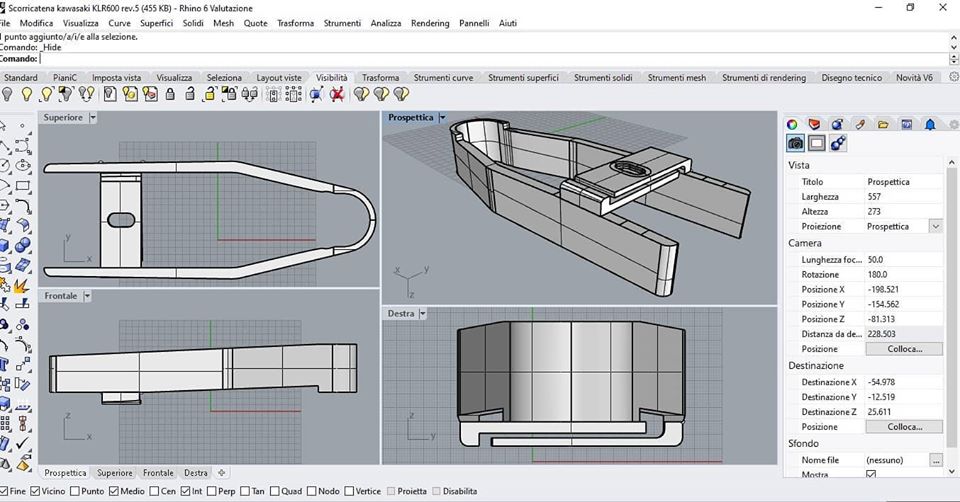The image size is (960, 502).
Task: Select the box solid tool in left toolbar
Action: coord(5,245)
